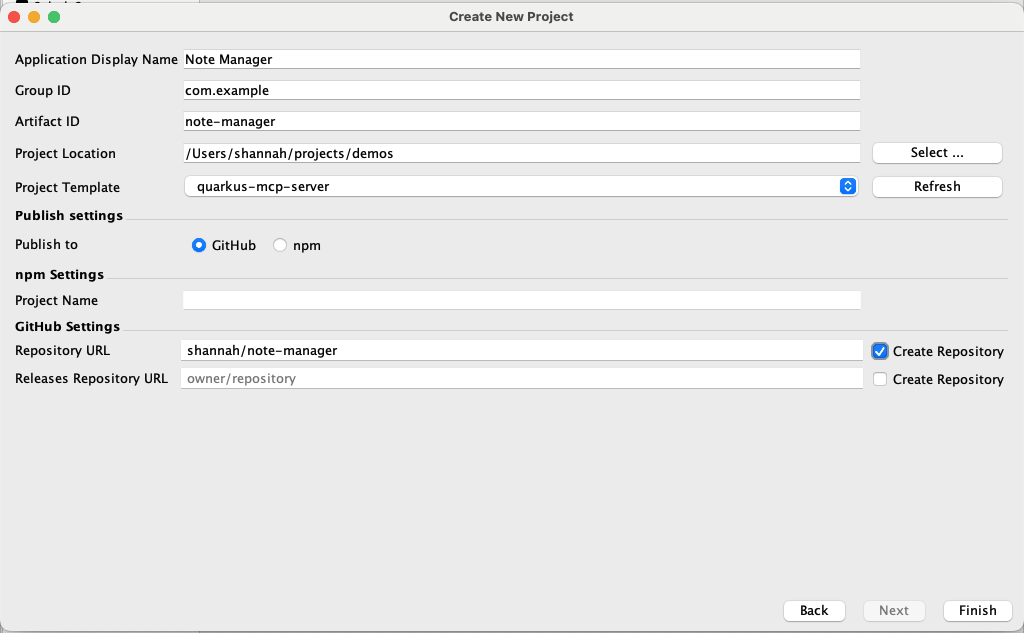Click into the Artifact ID field
The width and height of the screenshot is (1024, 633).
522,121
